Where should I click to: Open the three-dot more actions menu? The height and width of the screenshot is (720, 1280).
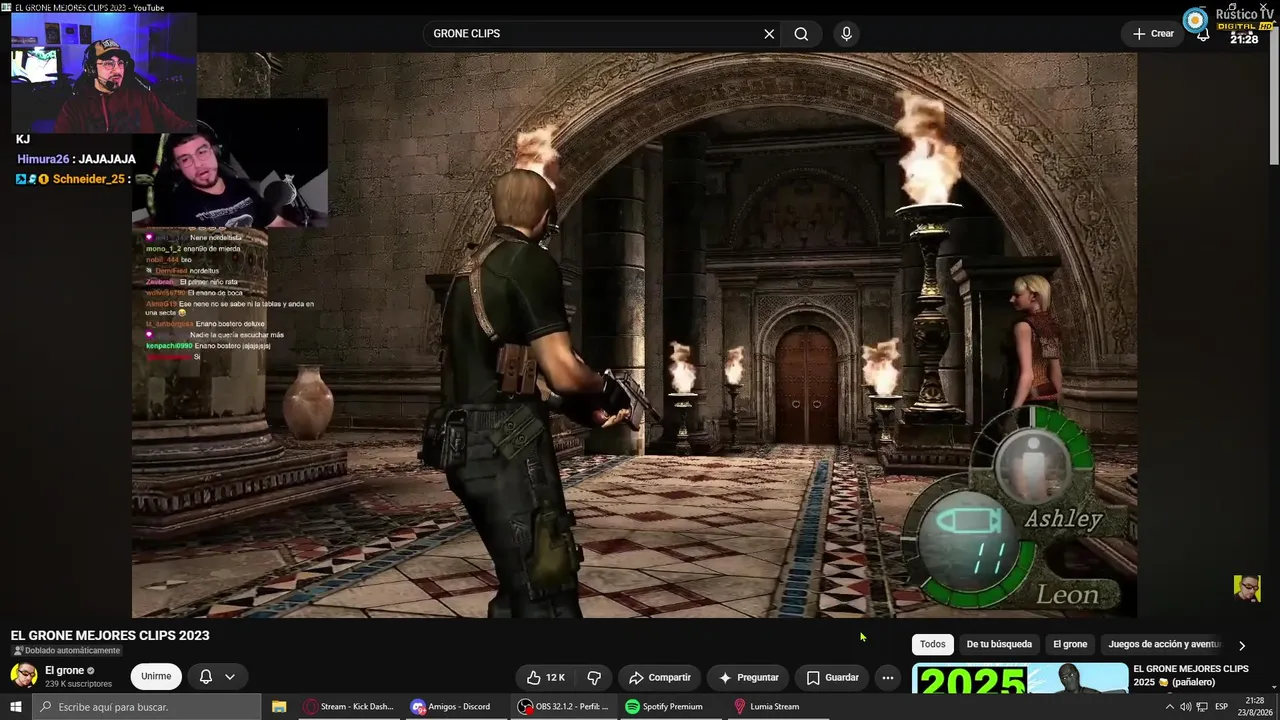tap(888, 677)
